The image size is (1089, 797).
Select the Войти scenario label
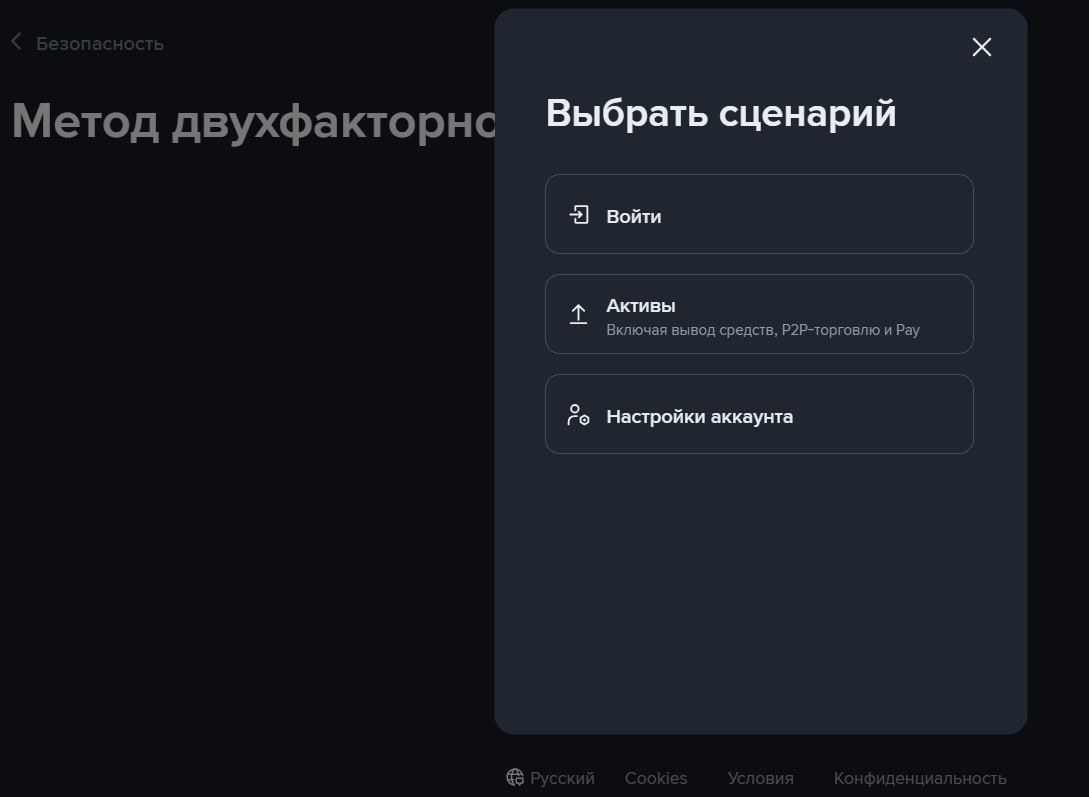tap(633, 216)
